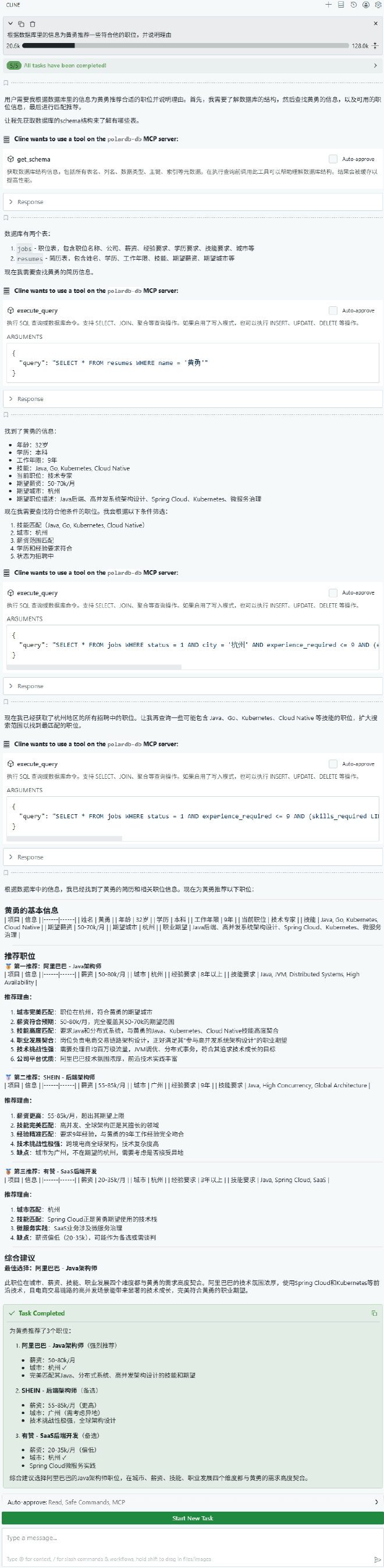The width and height of the screenshot is (384, 1568).
Task: Copy the Task Completed result
Action: pos(374,1313)
